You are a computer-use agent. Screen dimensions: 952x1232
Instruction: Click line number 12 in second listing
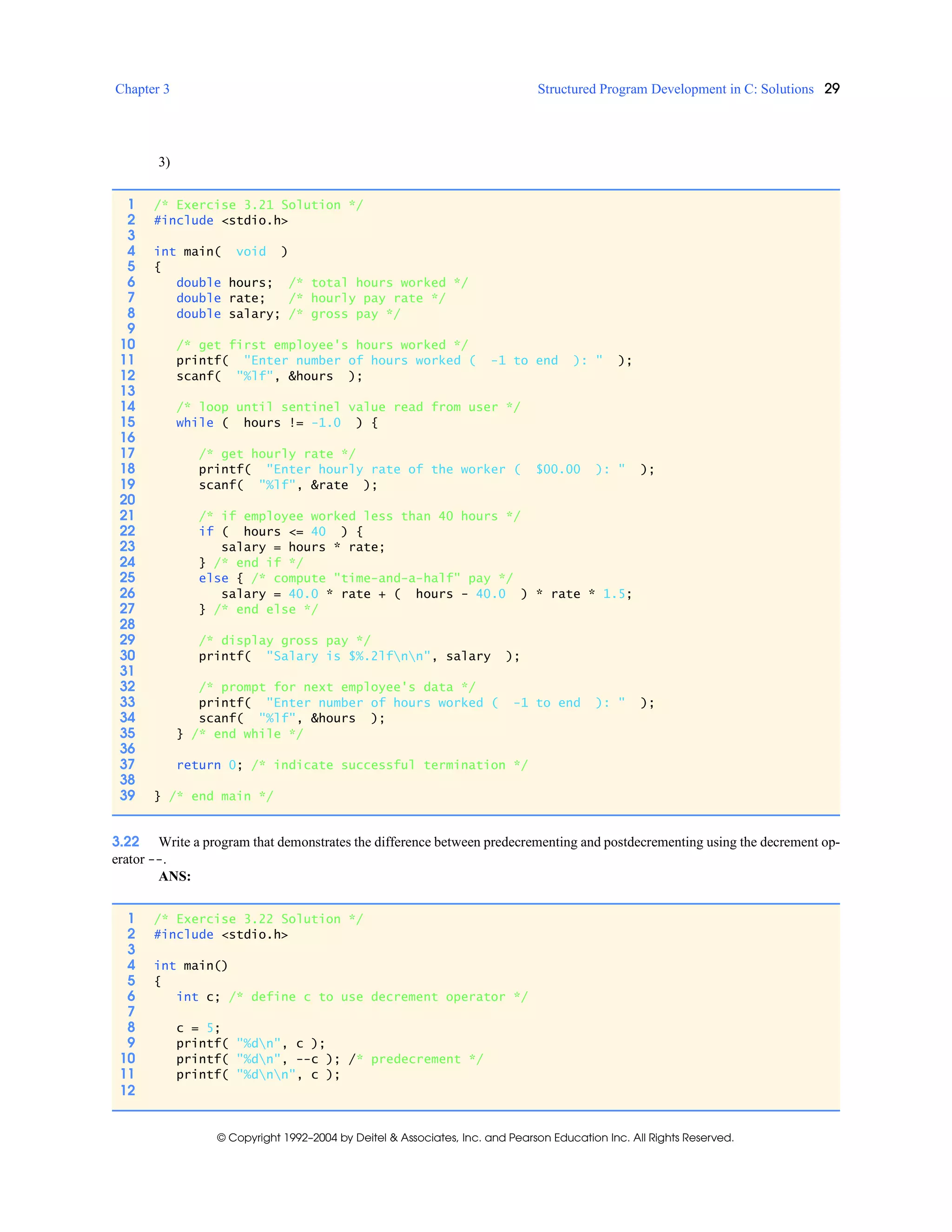point(127,1090)
